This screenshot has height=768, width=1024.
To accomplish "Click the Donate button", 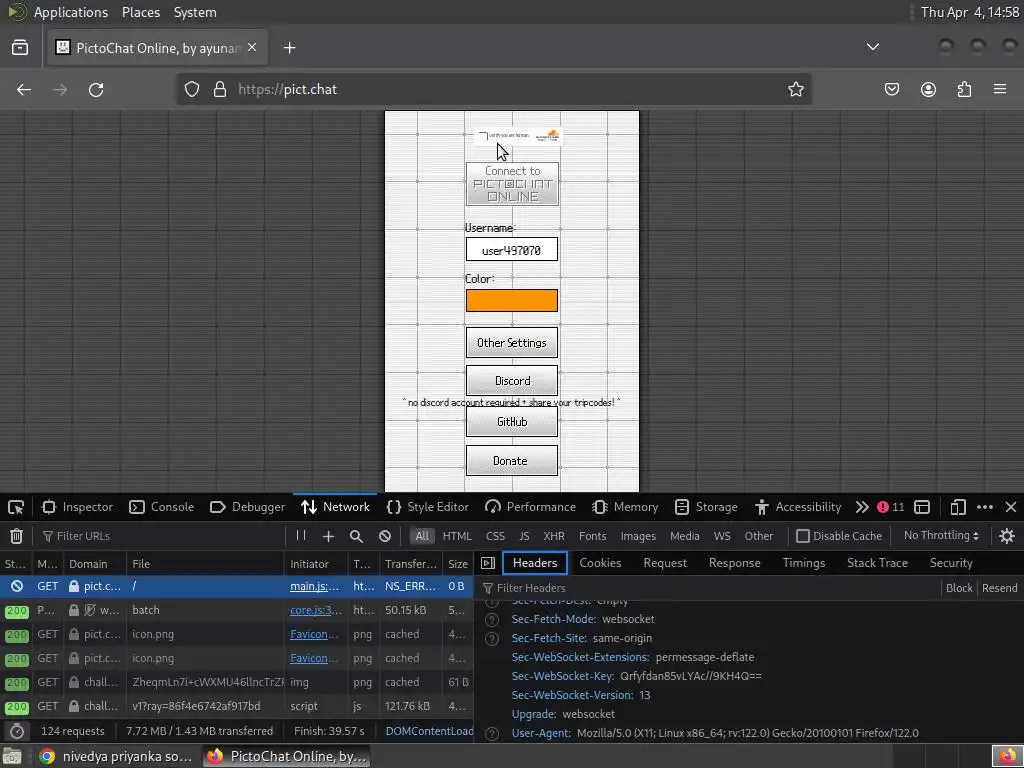I will point(512,460).
